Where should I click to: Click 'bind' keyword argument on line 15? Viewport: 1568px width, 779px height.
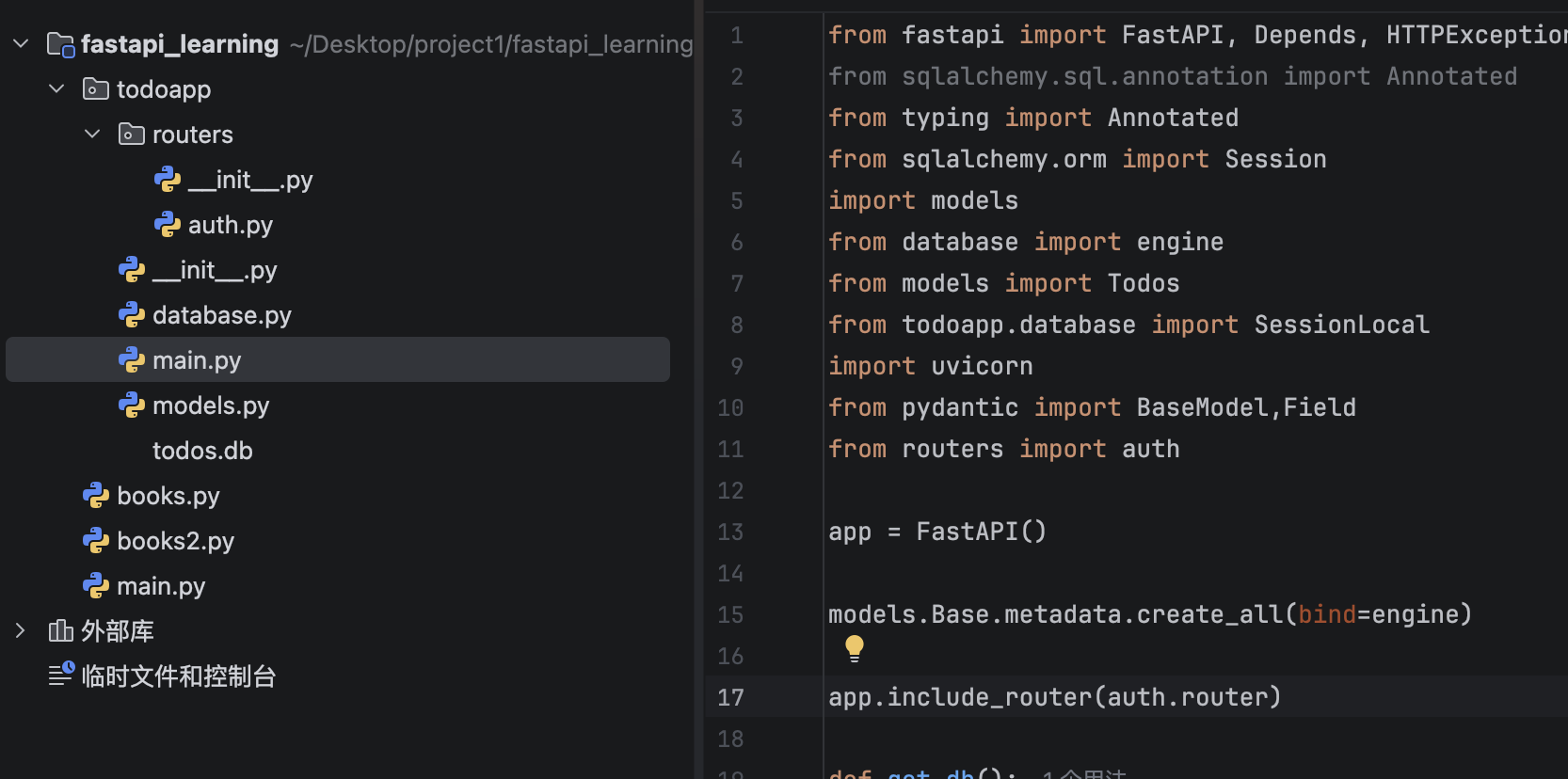(x=1327, y=614)
